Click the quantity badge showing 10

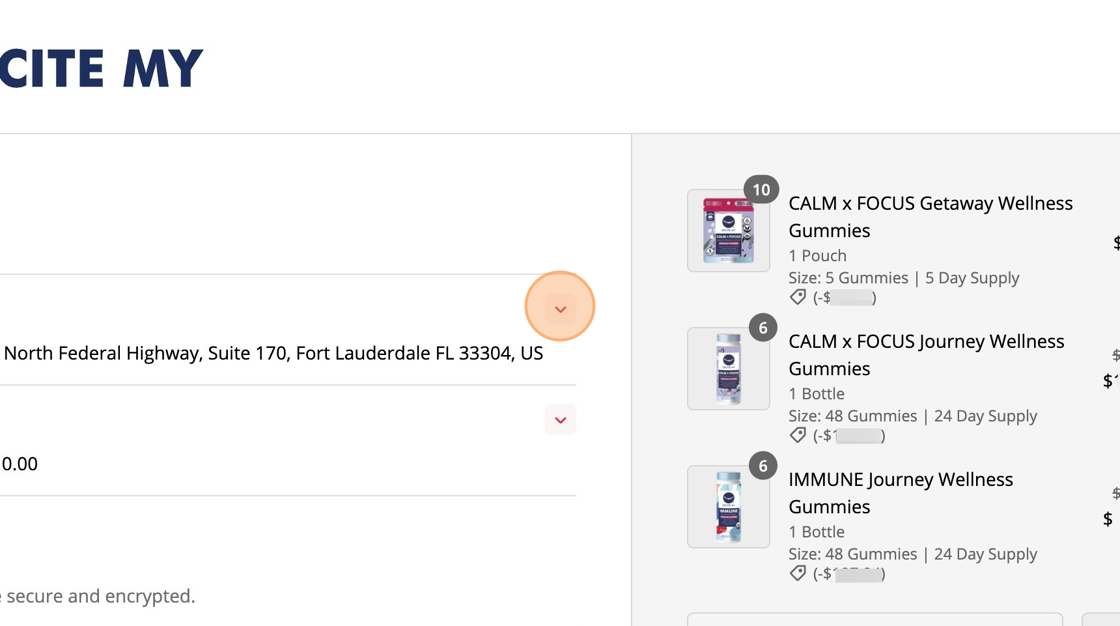(761, 189)
